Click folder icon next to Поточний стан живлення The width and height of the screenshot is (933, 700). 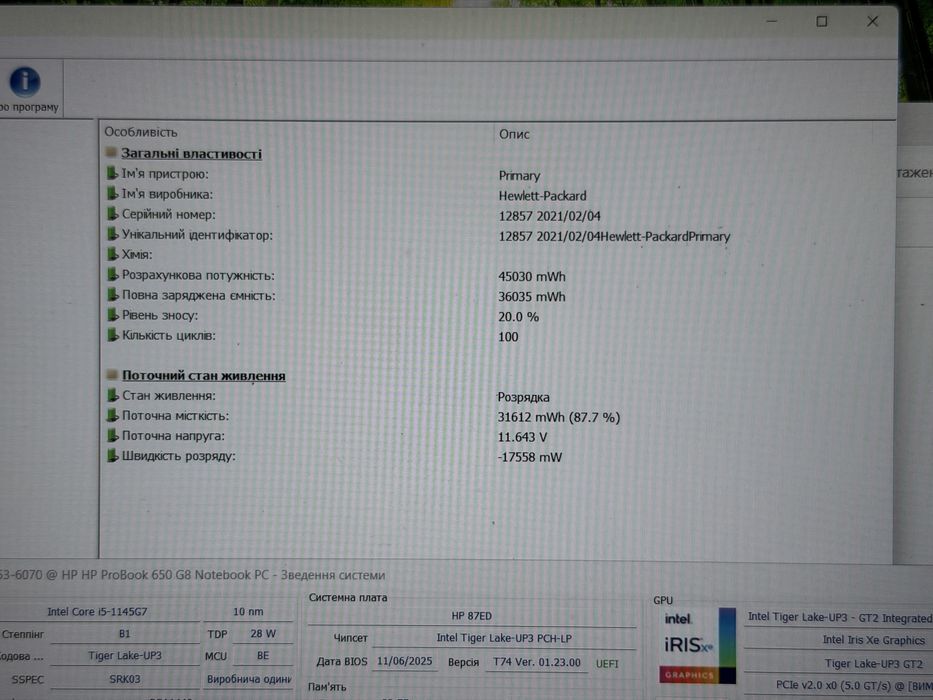(x=111, y=375)
